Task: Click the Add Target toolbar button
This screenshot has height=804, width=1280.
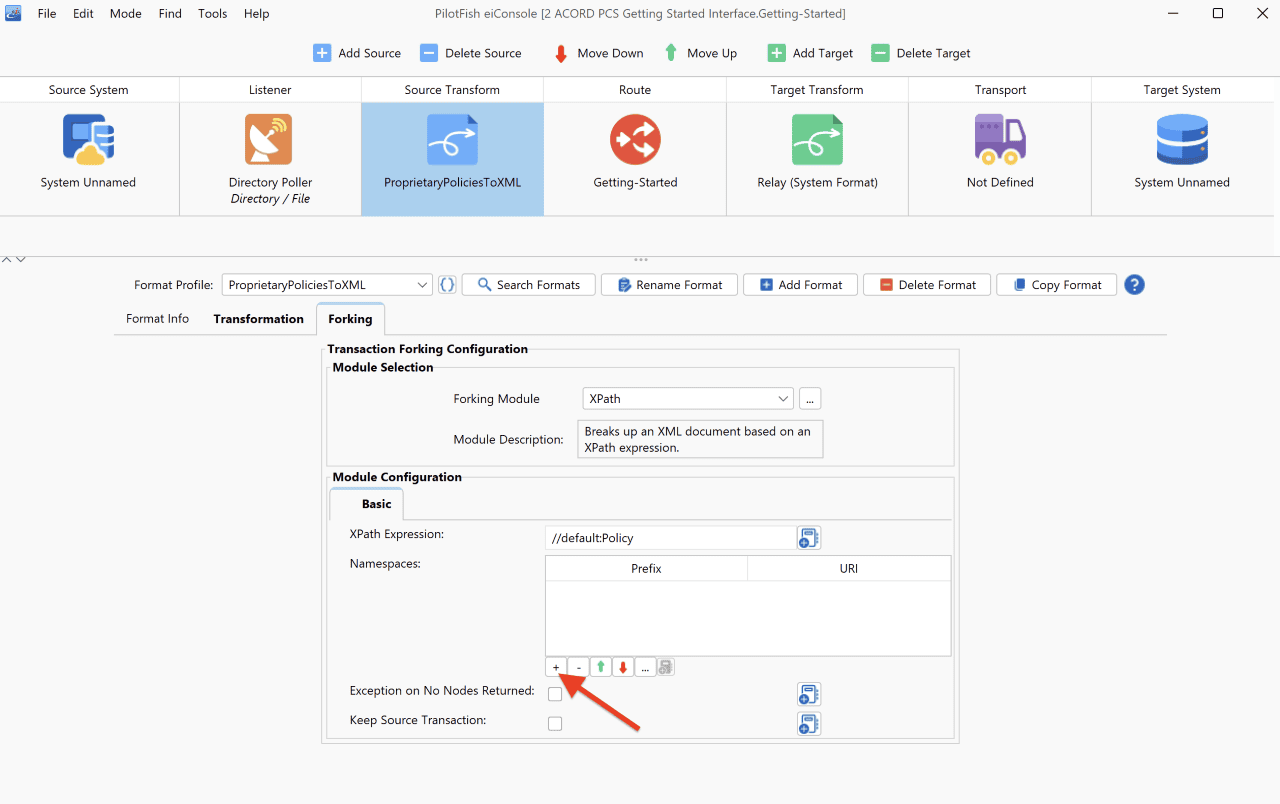Action: pyautogui.click(x=810, y=53)
